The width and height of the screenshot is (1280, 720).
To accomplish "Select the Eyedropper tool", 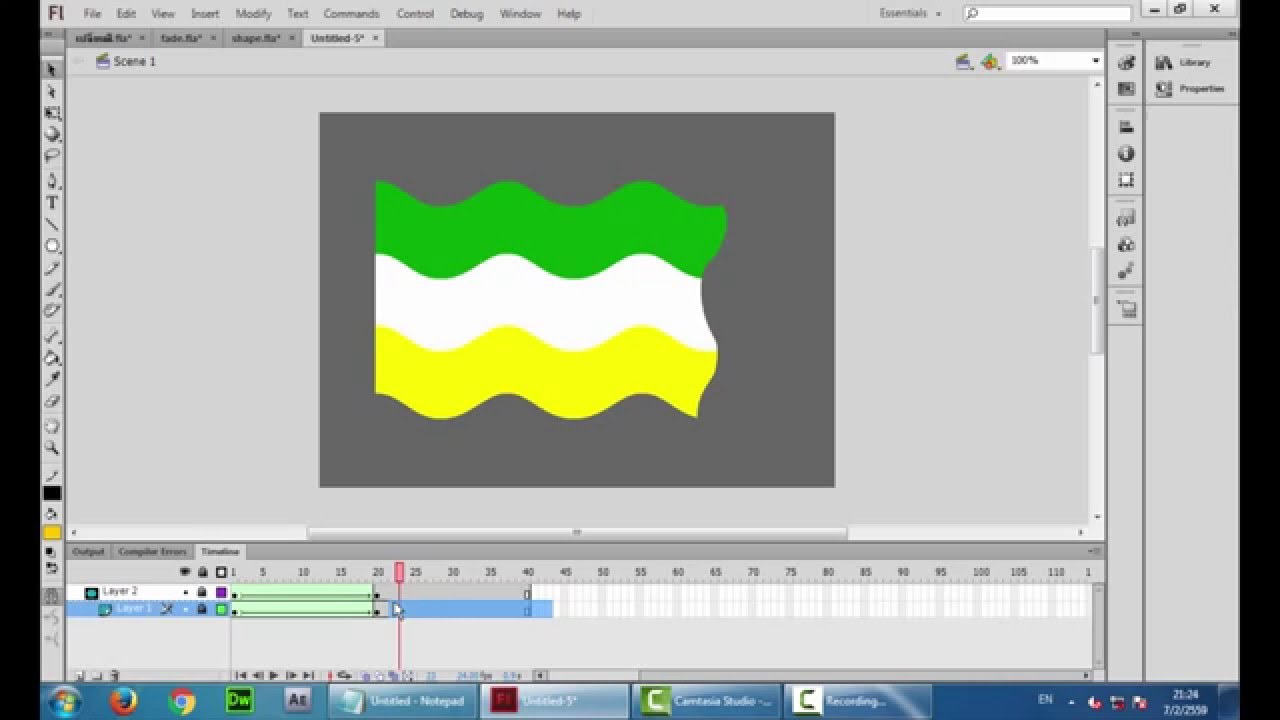I will 52,379.
